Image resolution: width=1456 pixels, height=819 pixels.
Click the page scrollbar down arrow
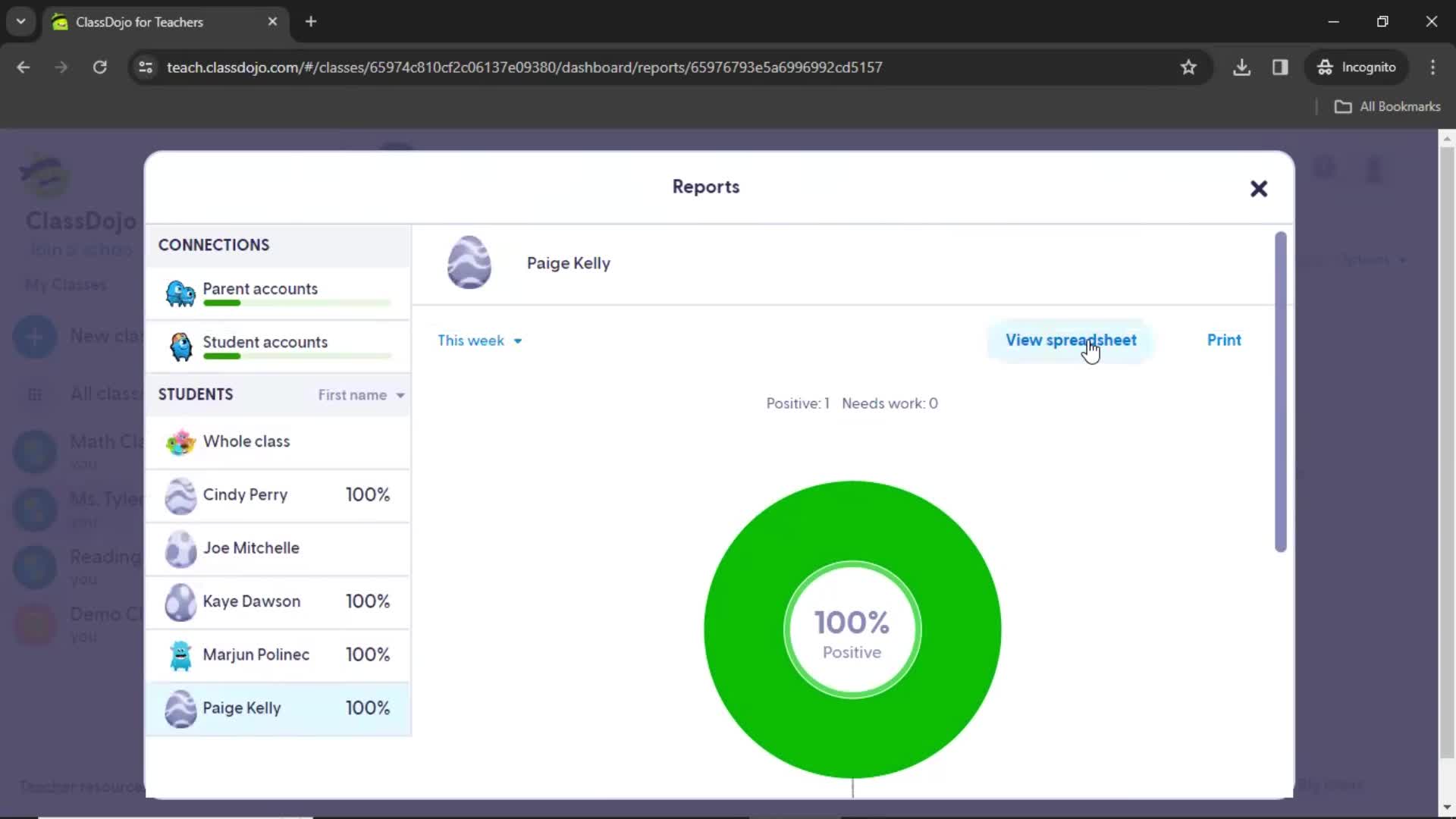(x=1447, y=808)
